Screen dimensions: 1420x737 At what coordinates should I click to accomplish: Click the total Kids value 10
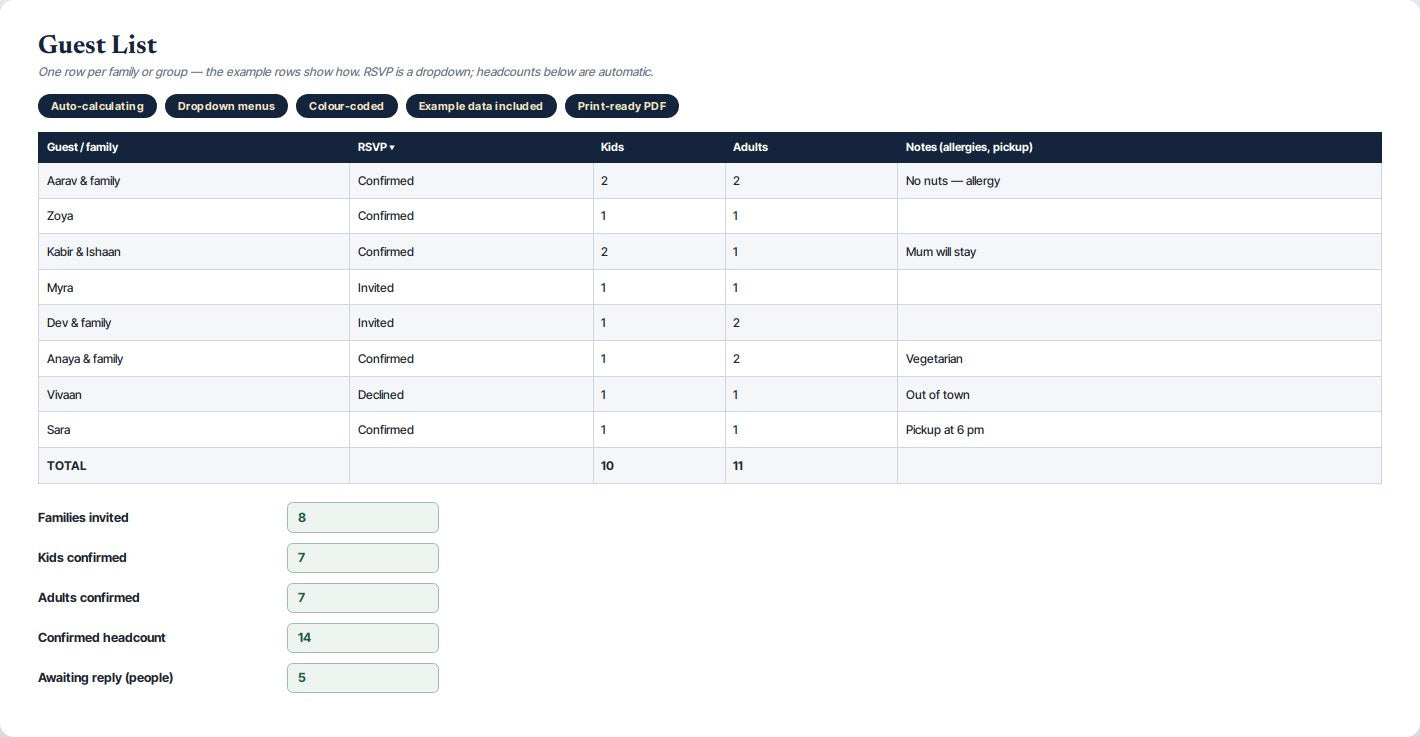[x=659, y=466]
